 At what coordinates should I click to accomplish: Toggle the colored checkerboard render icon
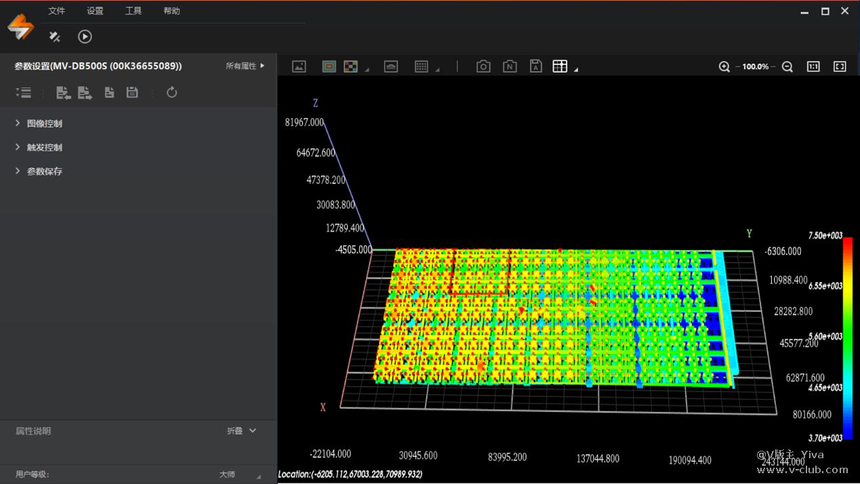350,66
